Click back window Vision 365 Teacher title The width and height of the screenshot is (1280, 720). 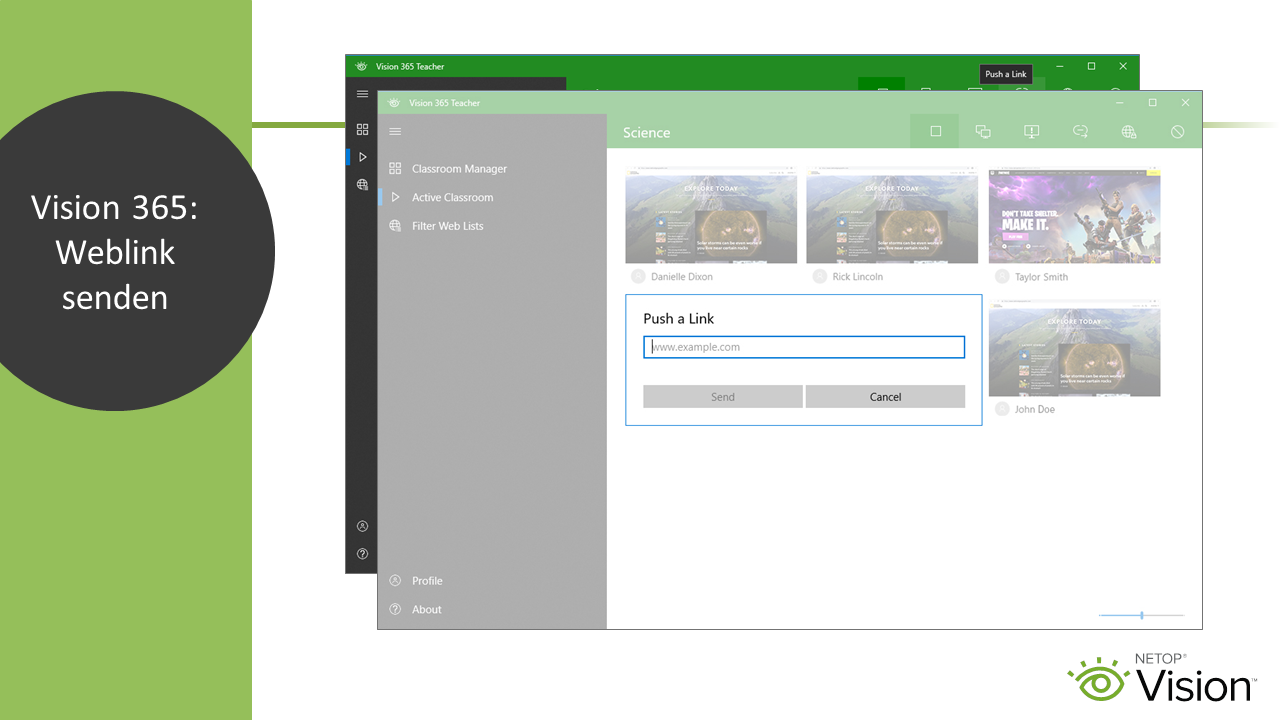(410, 67)
